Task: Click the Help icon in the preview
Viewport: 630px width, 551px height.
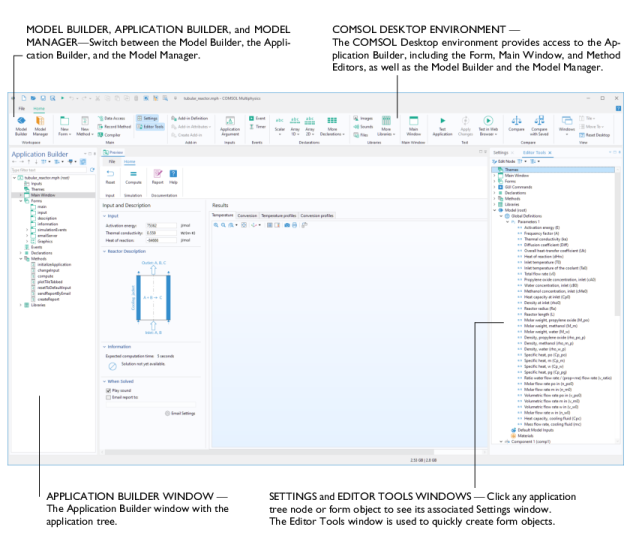Action: [x=173, y=176]
